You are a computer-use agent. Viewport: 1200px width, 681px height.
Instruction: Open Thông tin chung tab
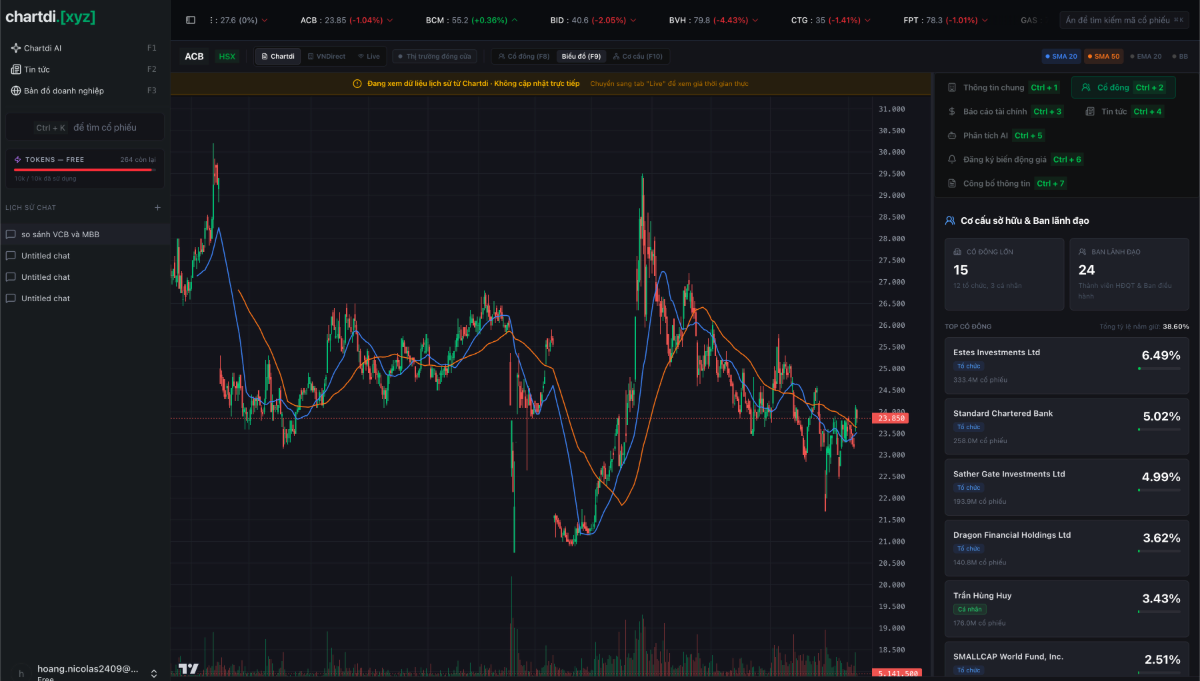click(1003, 88)
